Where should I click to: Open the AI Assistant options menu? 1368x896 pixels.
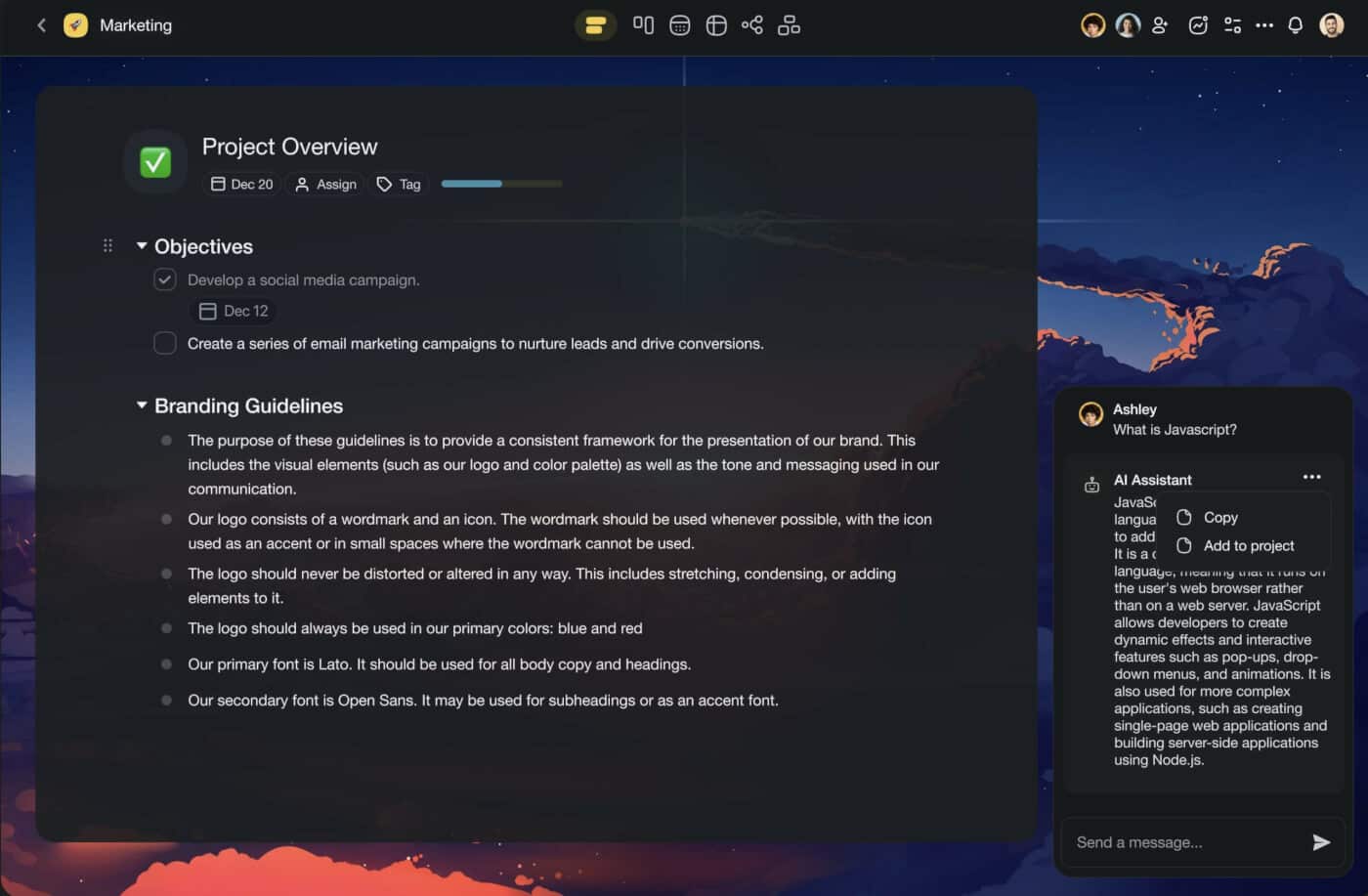click(1311, 477)
